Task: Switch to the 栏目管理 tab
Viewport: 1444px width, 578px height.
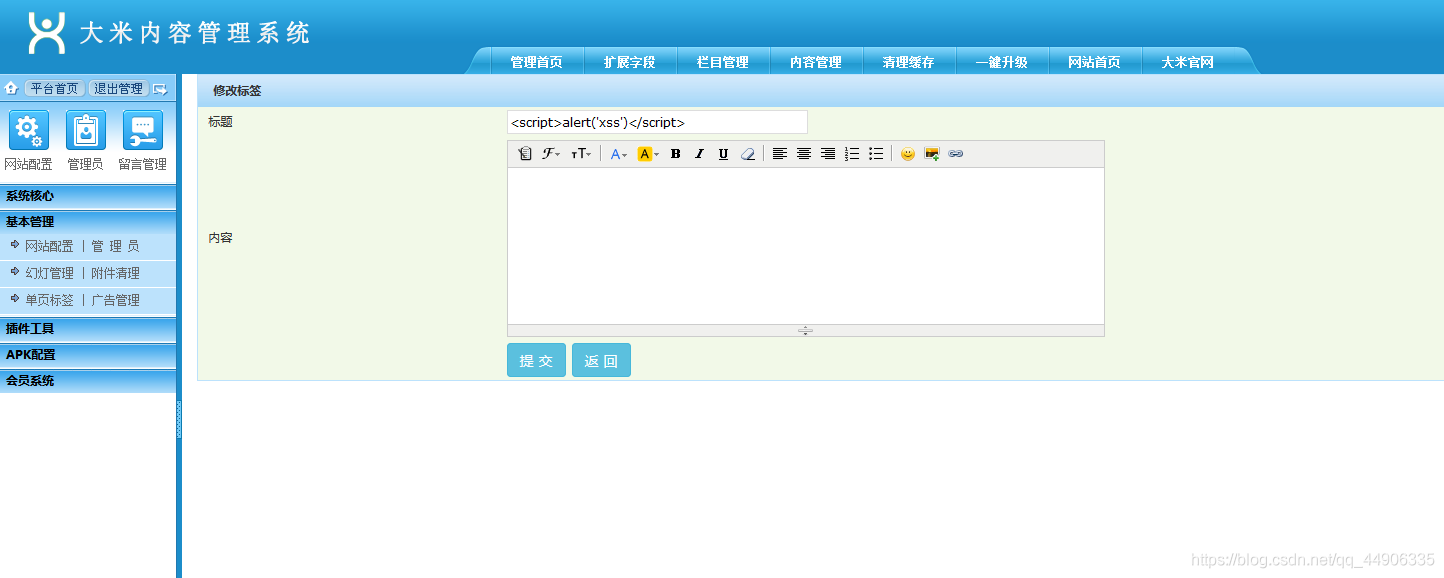Action: (x=722, y=62)
